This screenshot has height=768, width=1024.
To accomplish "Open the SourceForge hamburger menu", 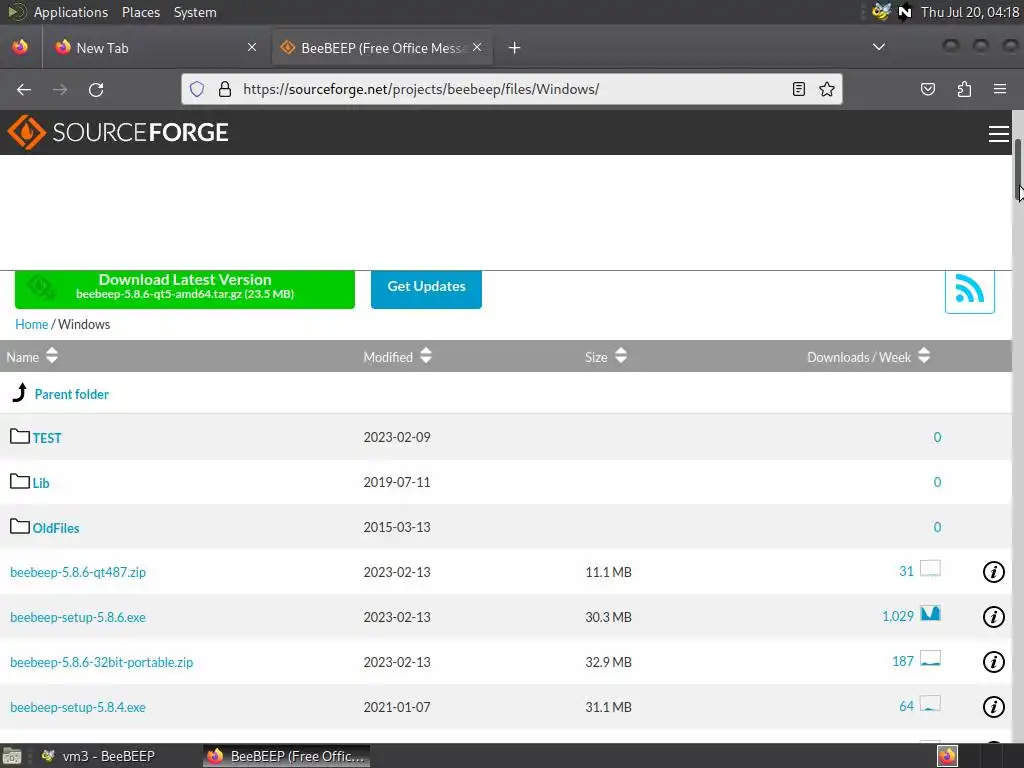I will click(x=999, y=133).
